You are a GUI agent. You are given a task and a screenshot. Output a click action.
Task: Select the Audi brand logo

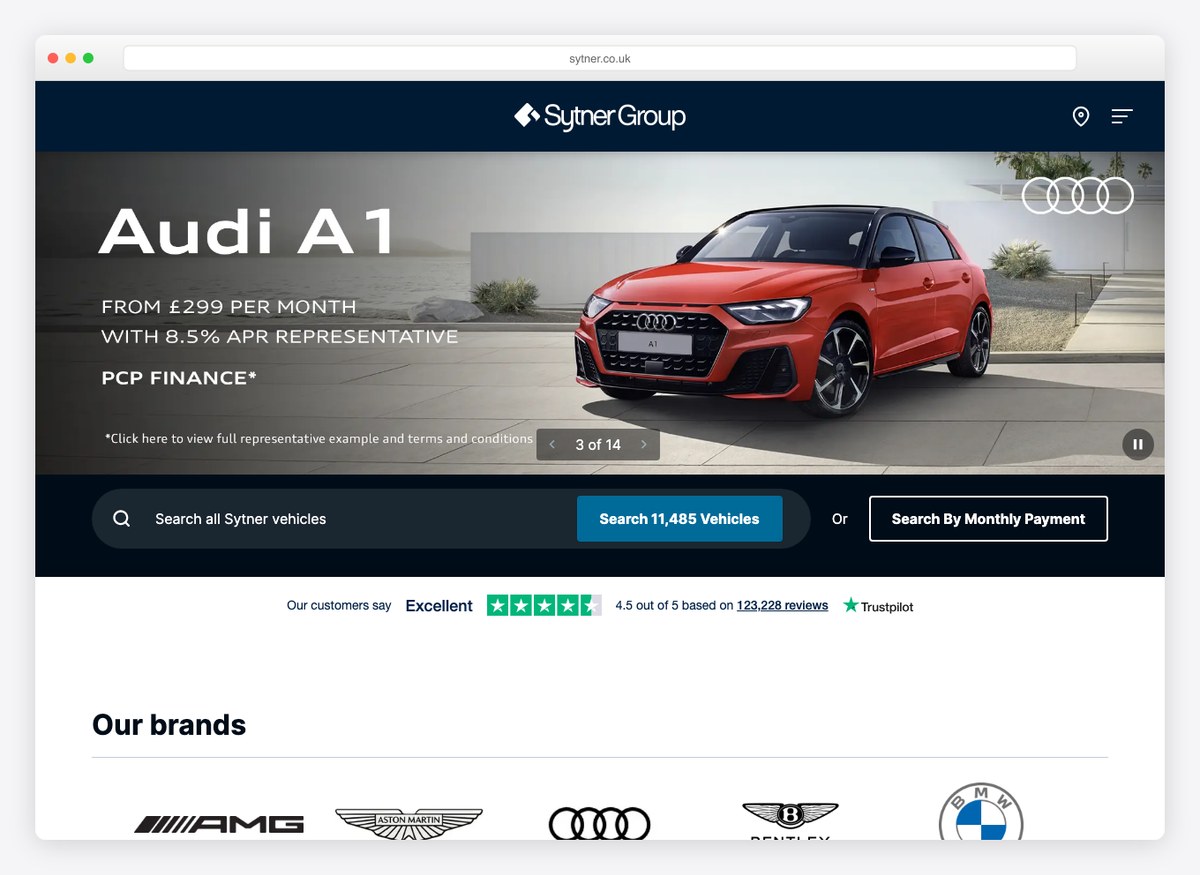(x=599, y=824)
